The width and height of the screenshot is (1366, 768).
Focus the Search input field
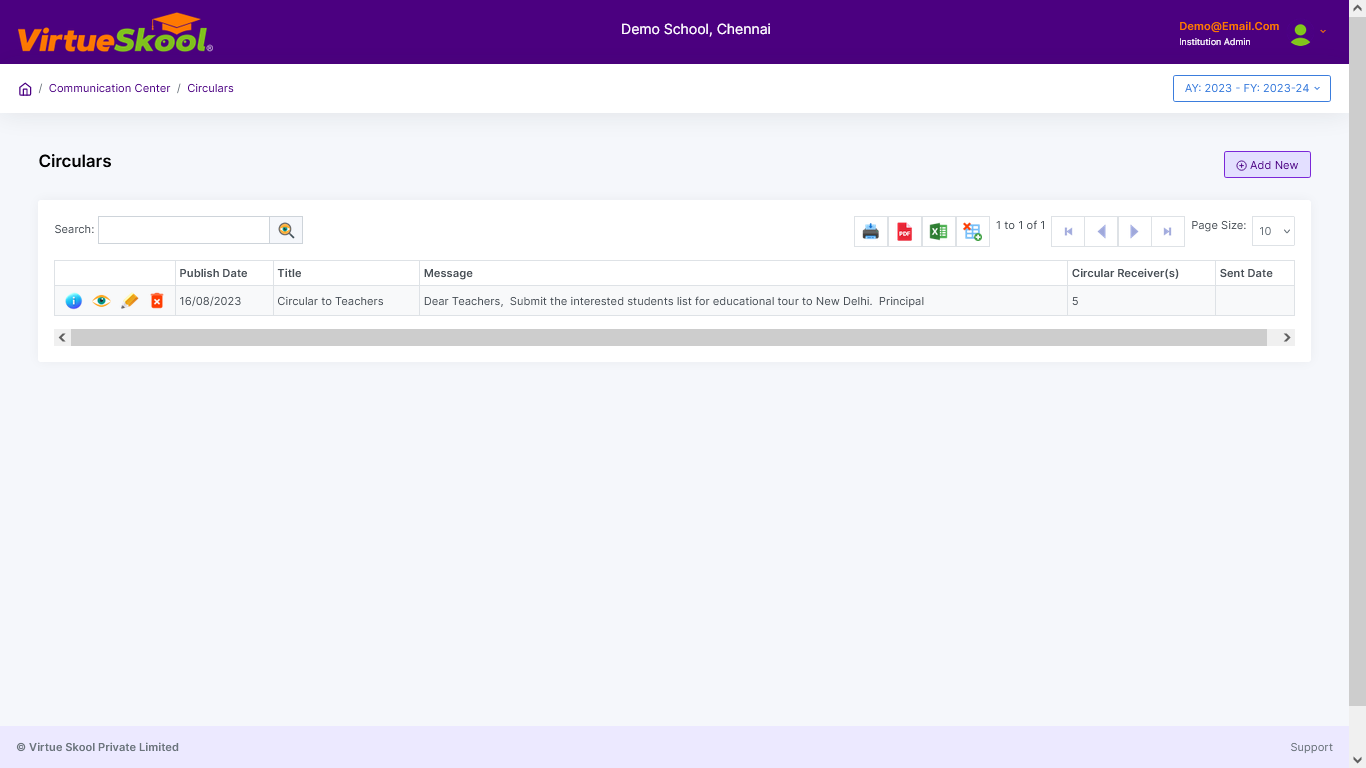184,230
